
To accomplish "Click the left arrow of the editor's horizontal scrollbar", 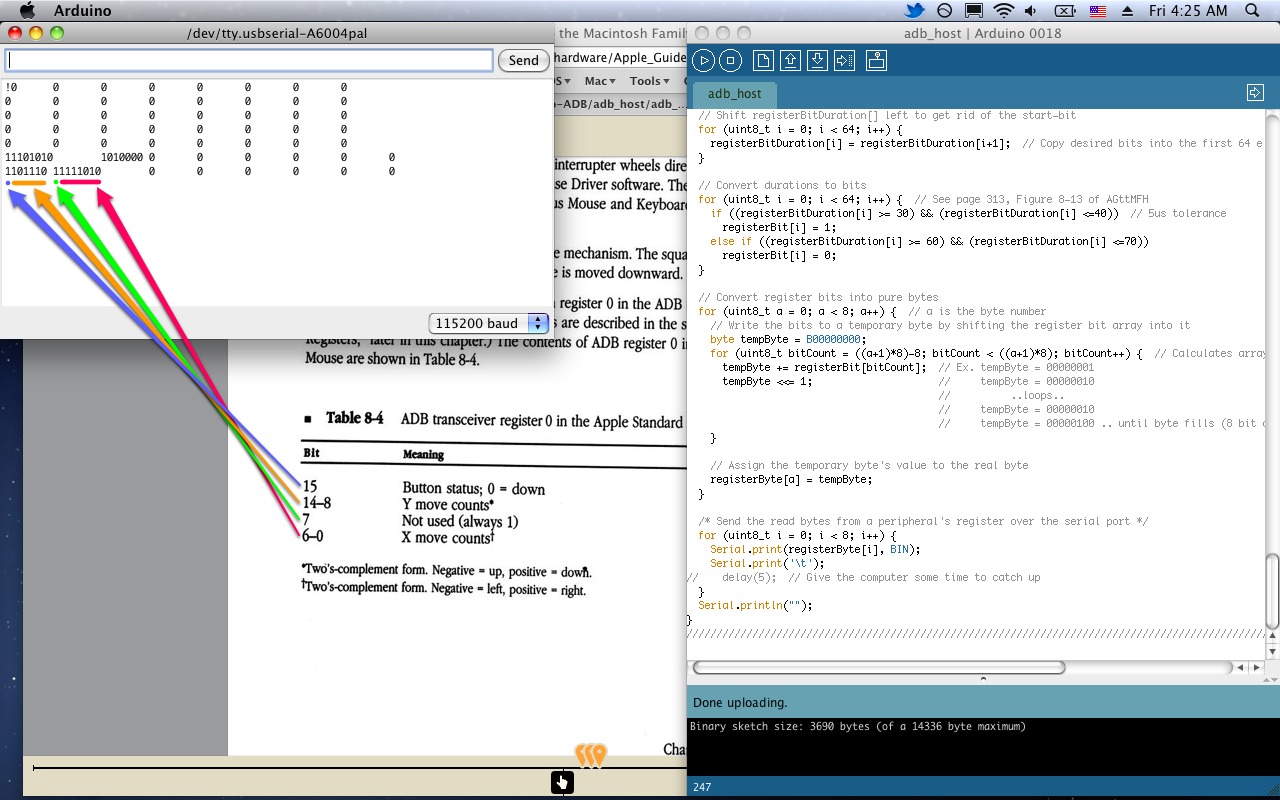I will [1241, 667].
